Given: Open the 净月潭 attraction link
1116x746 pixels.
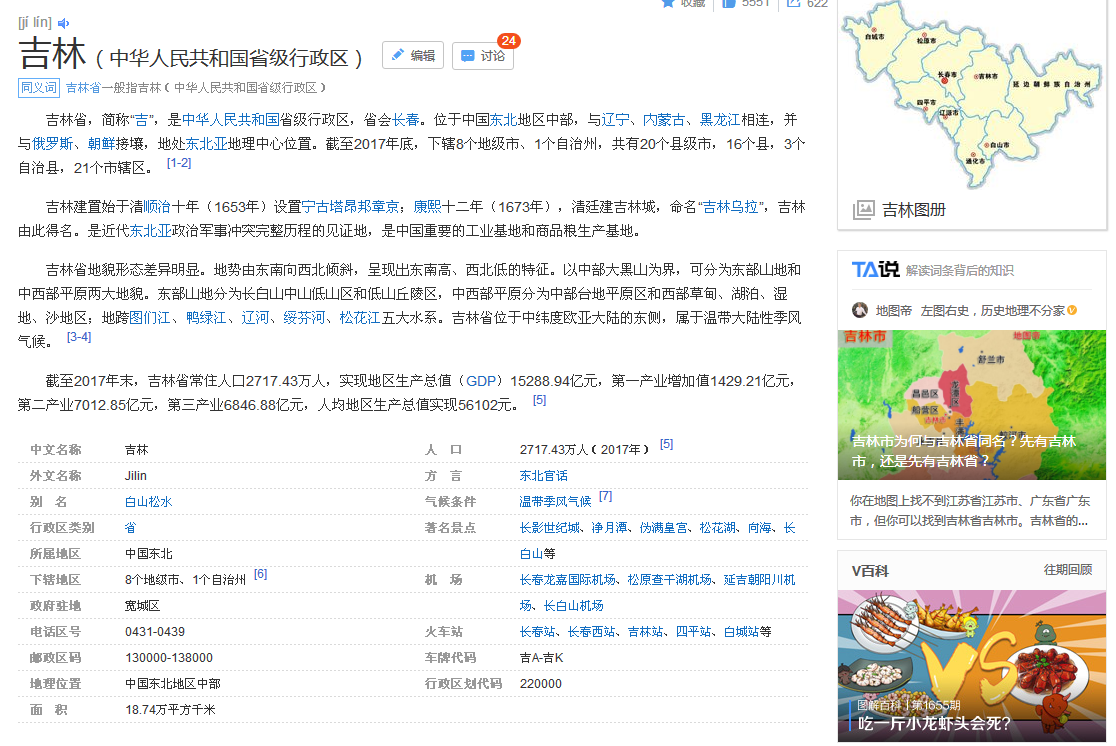Looking at the screenshot, I should [x=610, y=527].
